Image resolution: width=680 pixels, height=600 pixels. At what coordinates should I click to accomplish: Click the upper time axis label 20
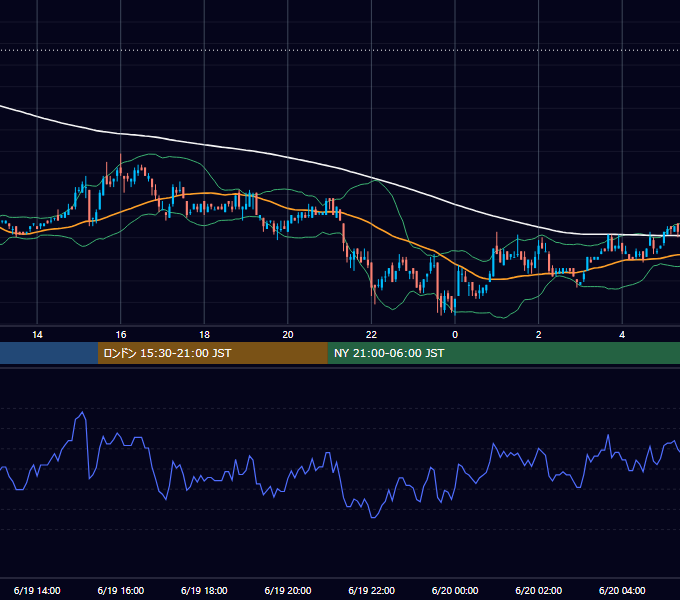point(288,335)
